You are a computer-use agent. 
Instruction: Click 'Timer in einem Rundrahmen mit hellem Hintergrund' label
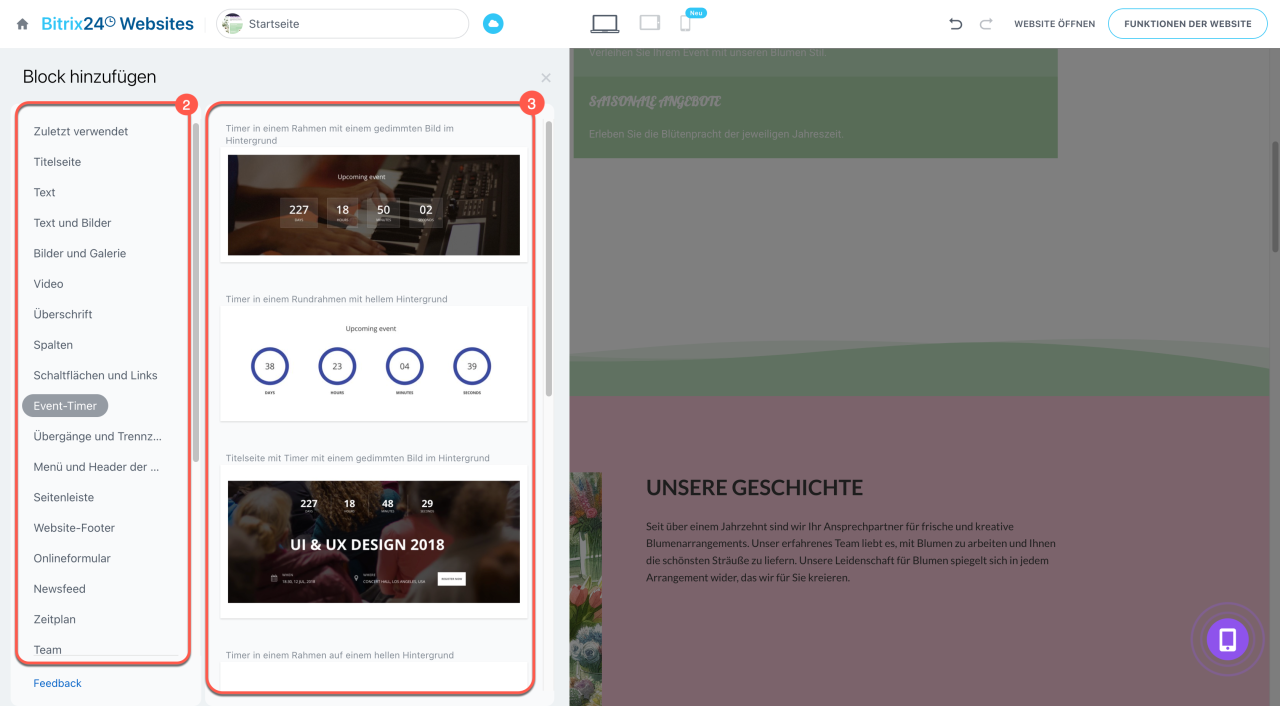pos(337,299)
